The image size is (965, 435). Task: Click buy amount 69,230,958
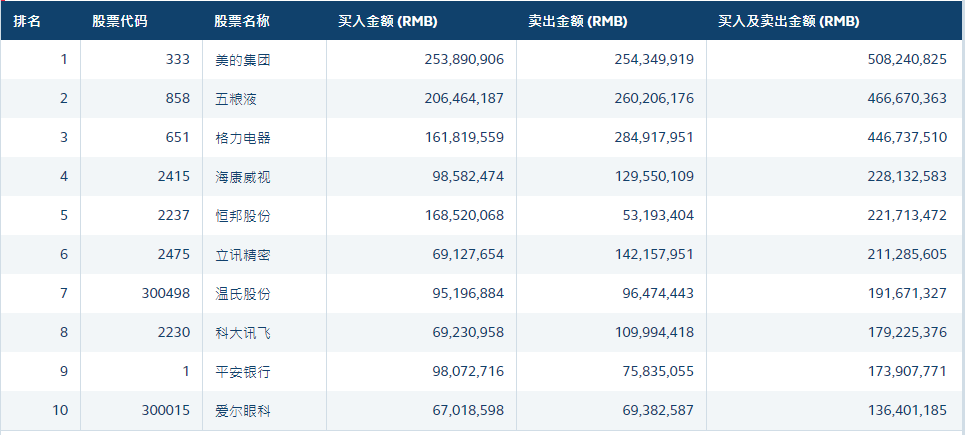pos(468,332)
